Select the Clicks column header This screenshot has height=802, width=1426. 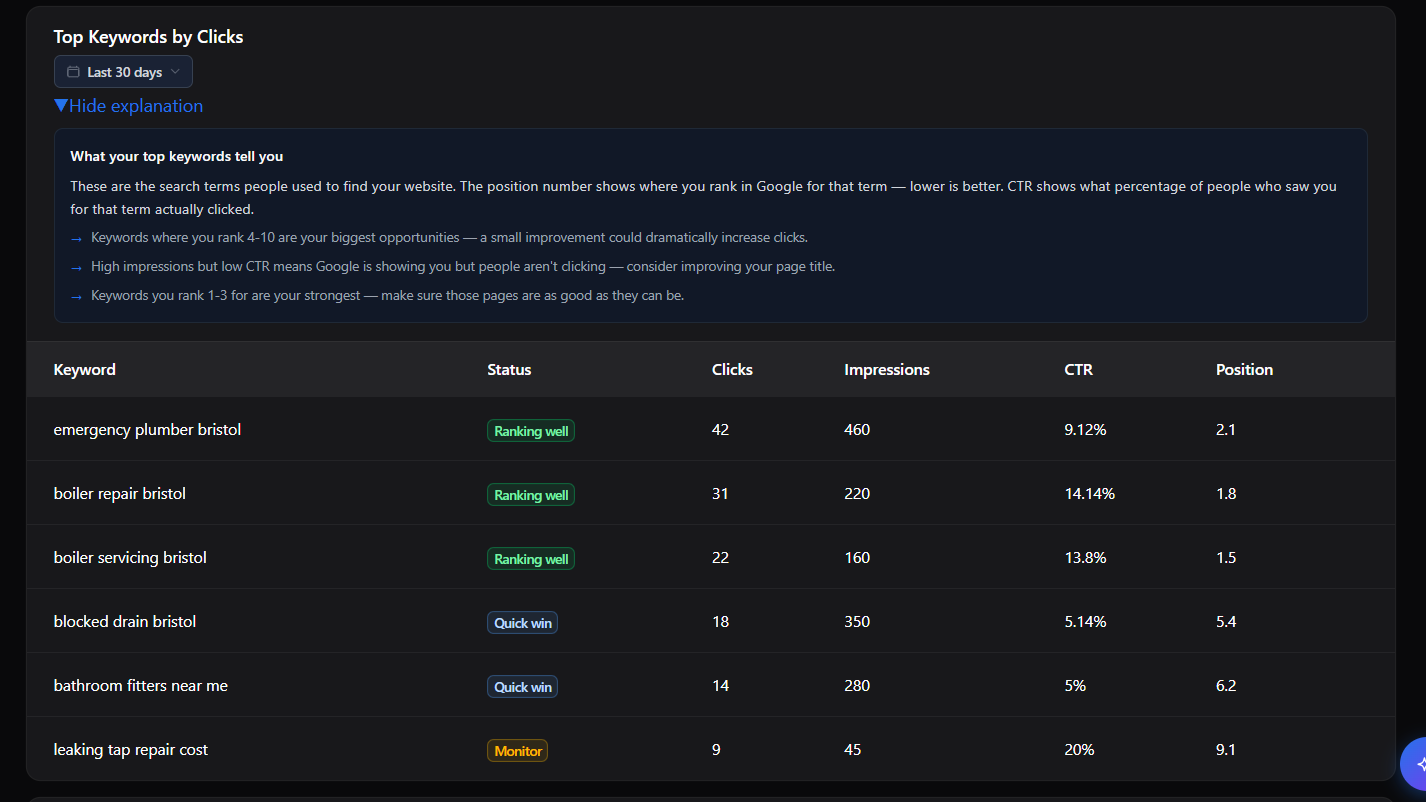click(732, 370)
